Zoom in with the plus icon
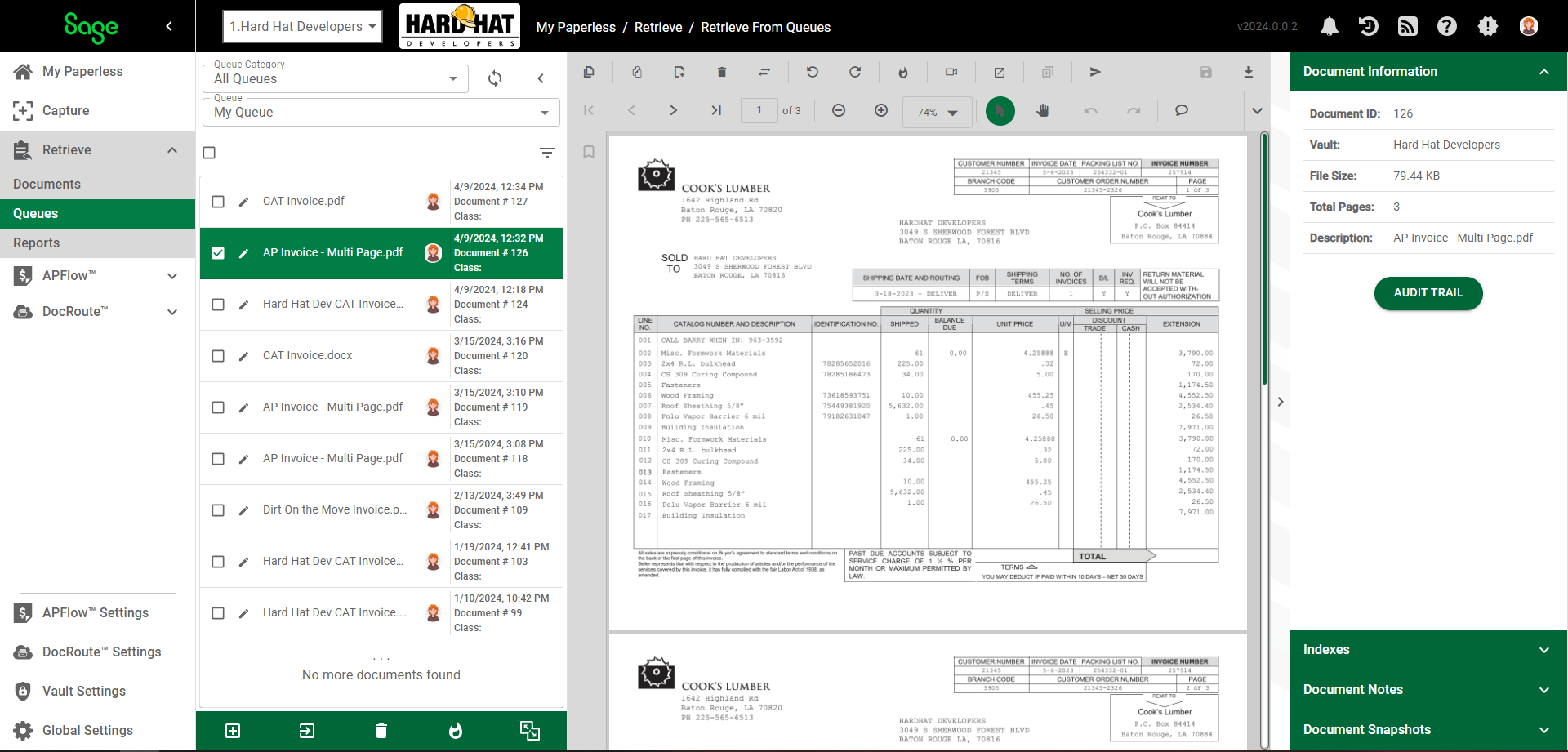 (881, 110)
